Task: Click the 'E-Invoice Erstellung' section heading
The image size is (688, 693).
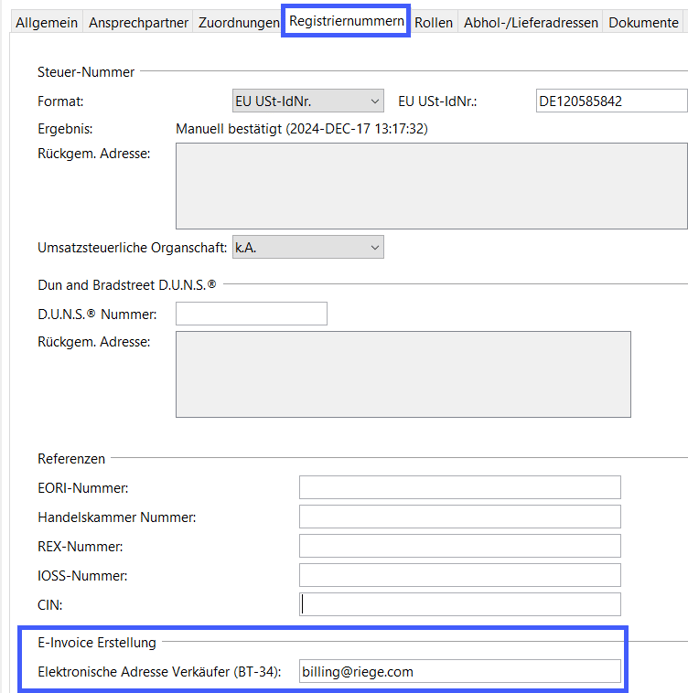Action: [x=97, y=642]
